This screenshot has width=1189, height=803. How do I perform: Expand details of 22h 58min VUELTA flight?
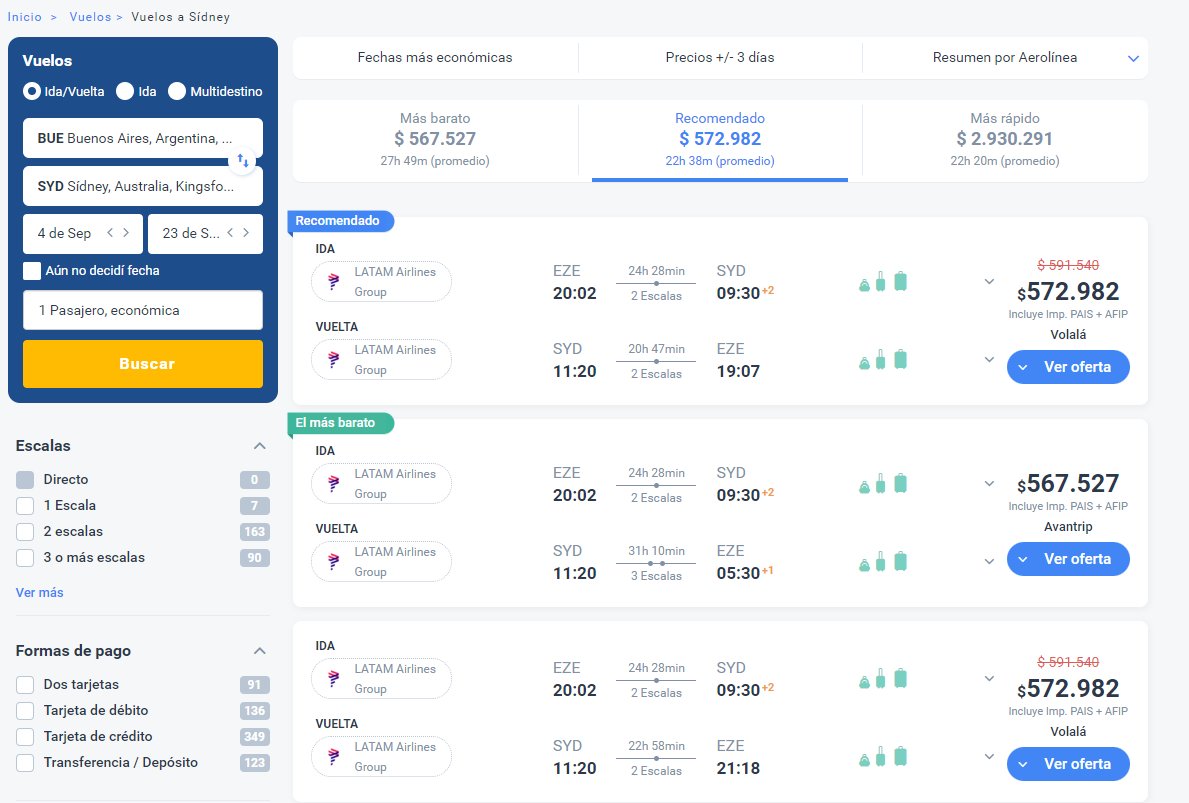pos(989,756)
